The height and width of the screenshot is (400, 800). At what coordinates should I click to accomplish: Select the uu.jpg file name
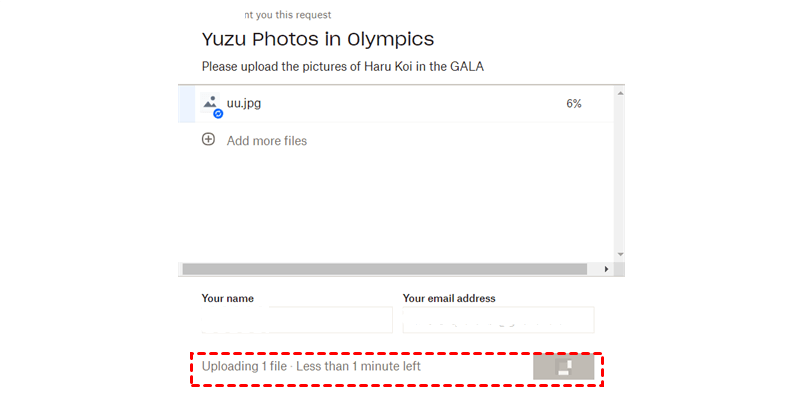[x=244, y=103]
